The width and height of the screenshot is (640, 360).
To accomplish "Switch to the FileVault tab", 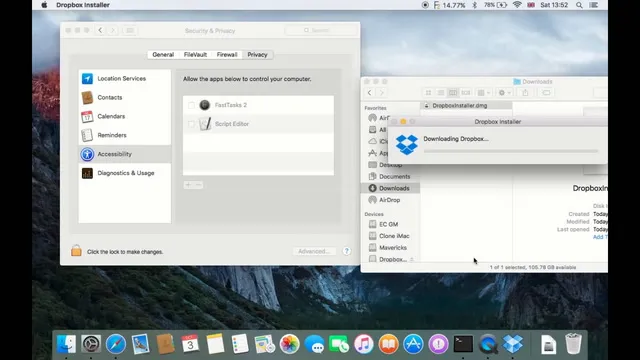I will 195,55.
